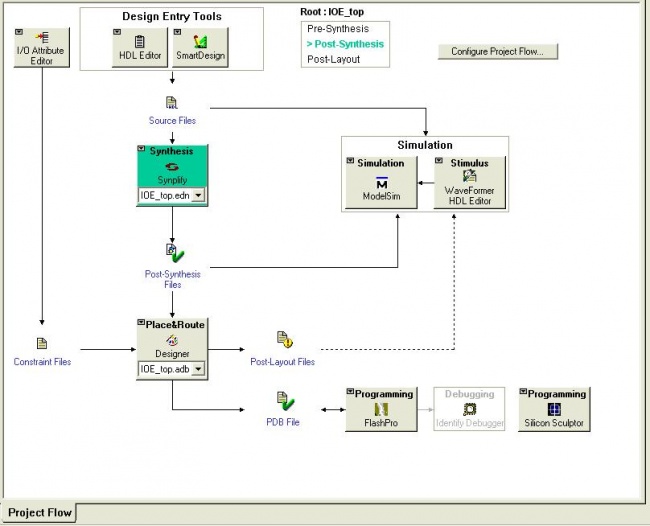
Task: Click the Designer label text
Action: click(x=172, y=354)
